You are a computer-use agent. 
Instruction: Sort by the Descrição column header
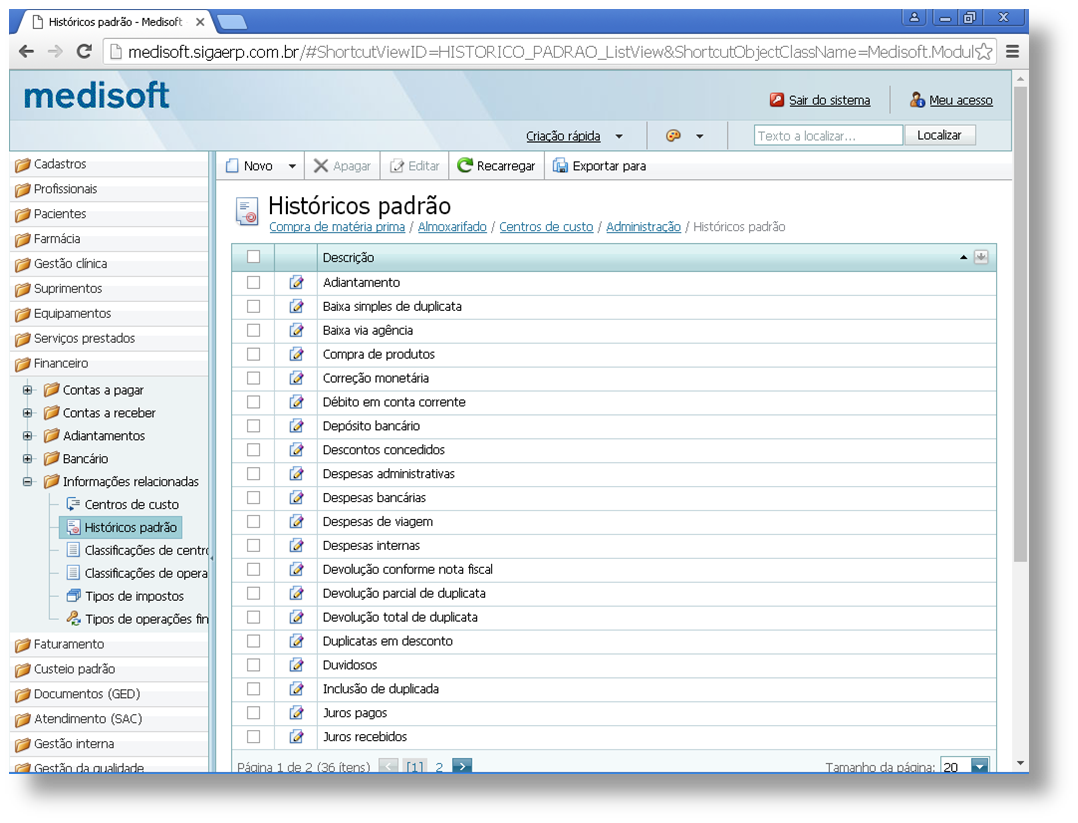(349, 258)
